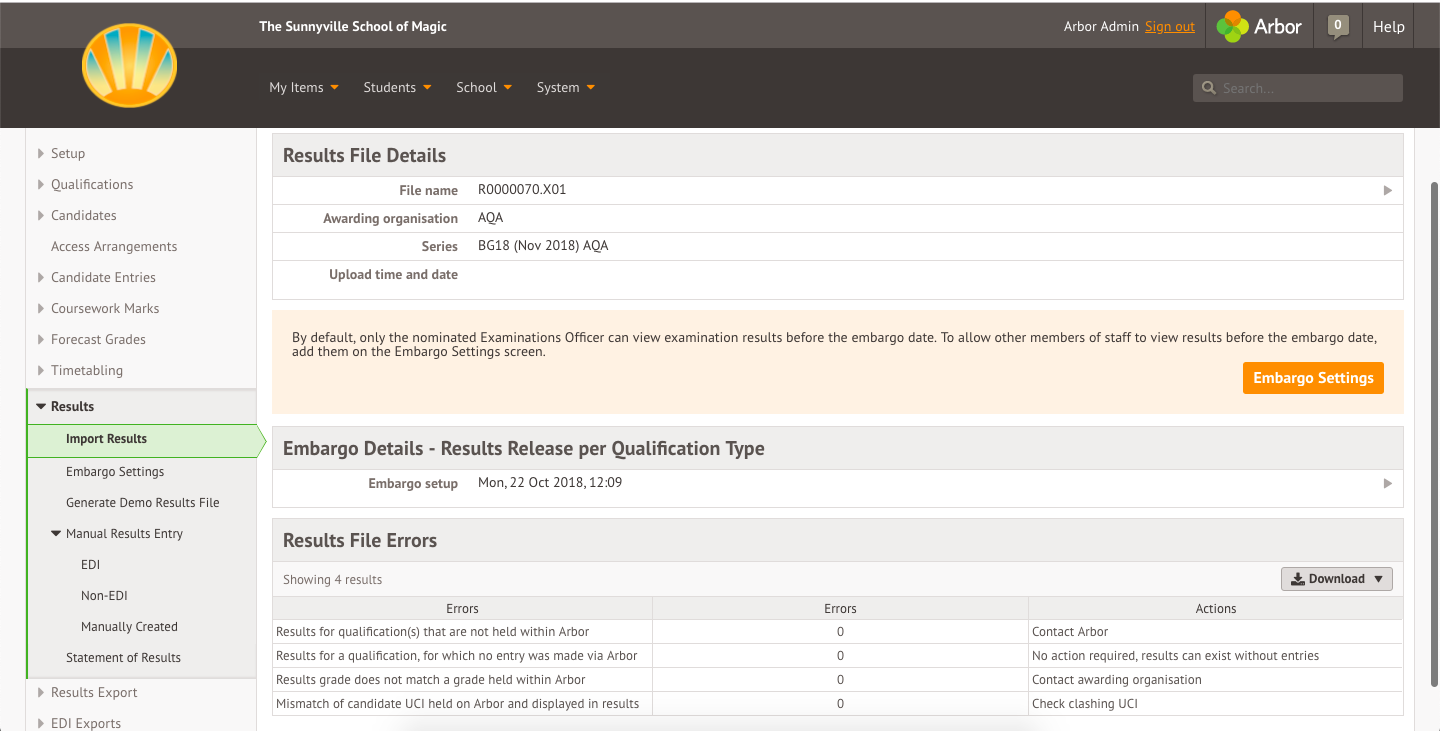Image resolution: width=1440 pixels, height=731 pixels.
Task: Click the File name row arrow
Action: click(1387, 190)
